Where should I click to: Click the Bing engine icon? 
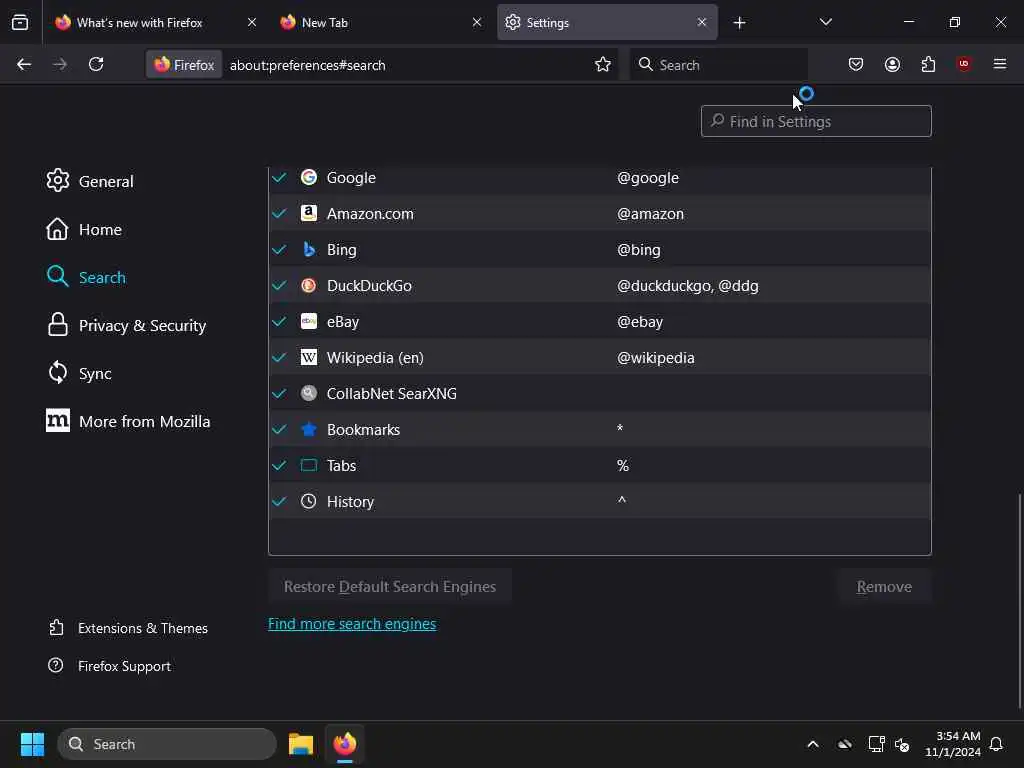click(x=309, y=249)
